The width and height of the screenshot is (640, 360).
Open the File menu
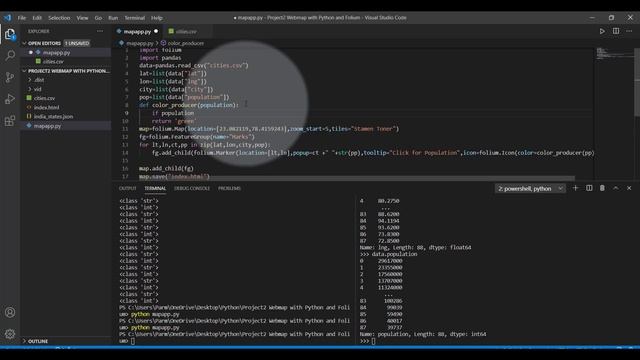(22, 18)
